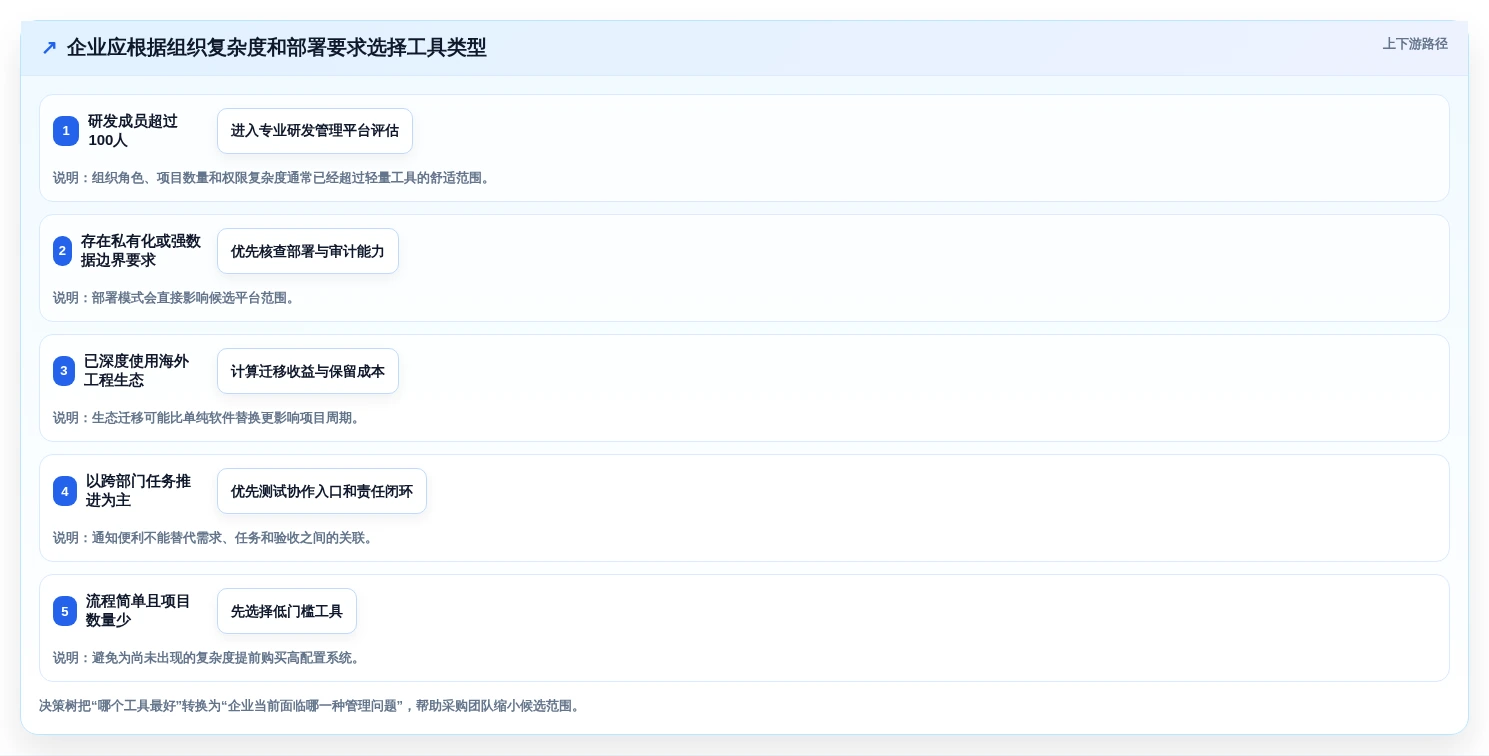Click the note starting 说明：通知便利不能替代需求
Viewport: 1489px width, 756px height.
(x=215, y=538)
